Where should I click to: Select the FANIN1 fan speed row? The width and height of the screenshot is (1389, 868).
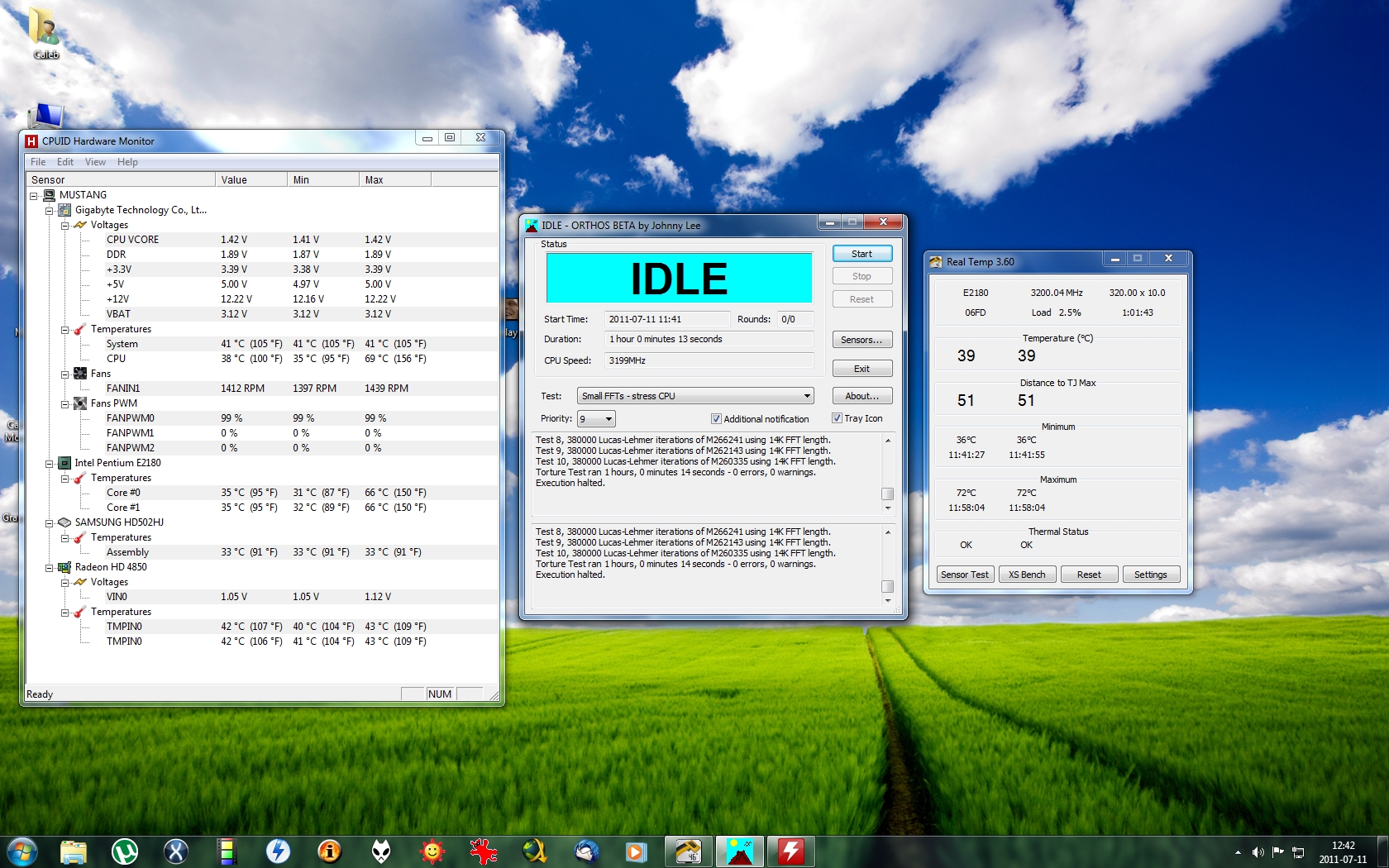(262, 389)
